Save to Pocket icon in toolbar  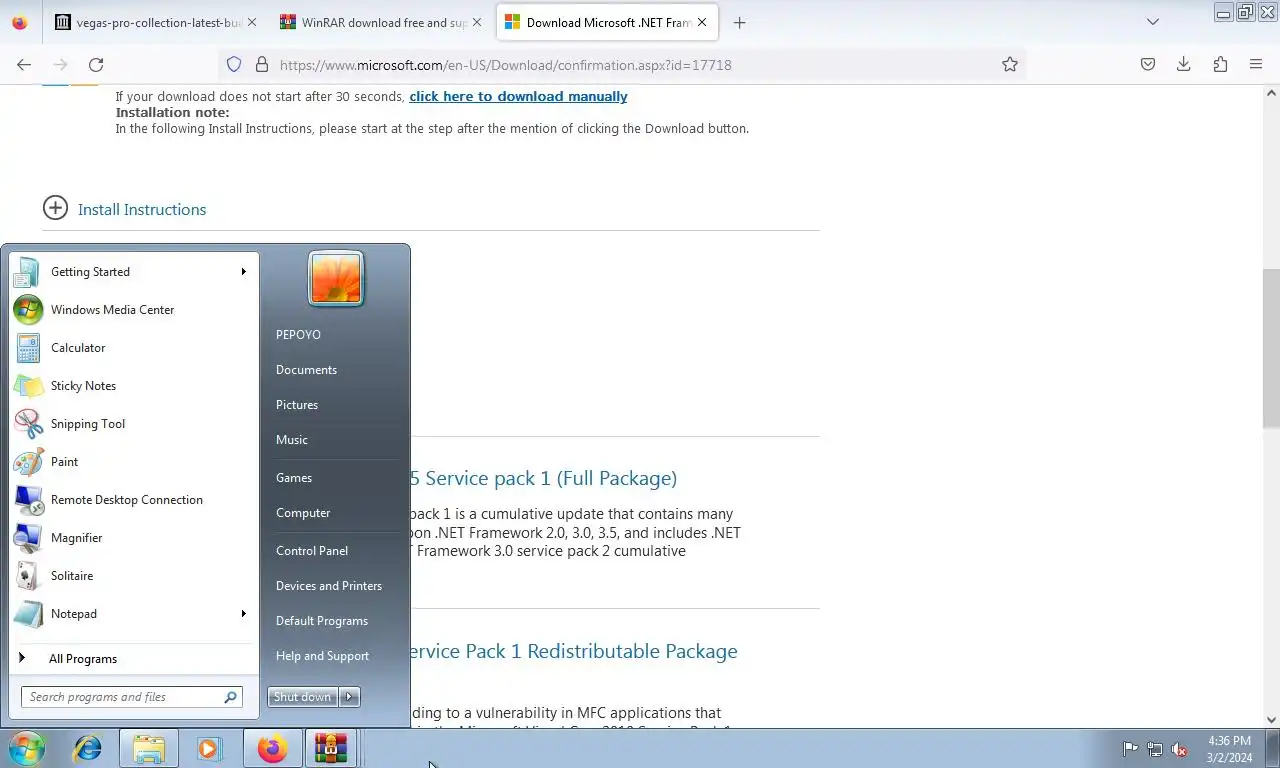1148,65
